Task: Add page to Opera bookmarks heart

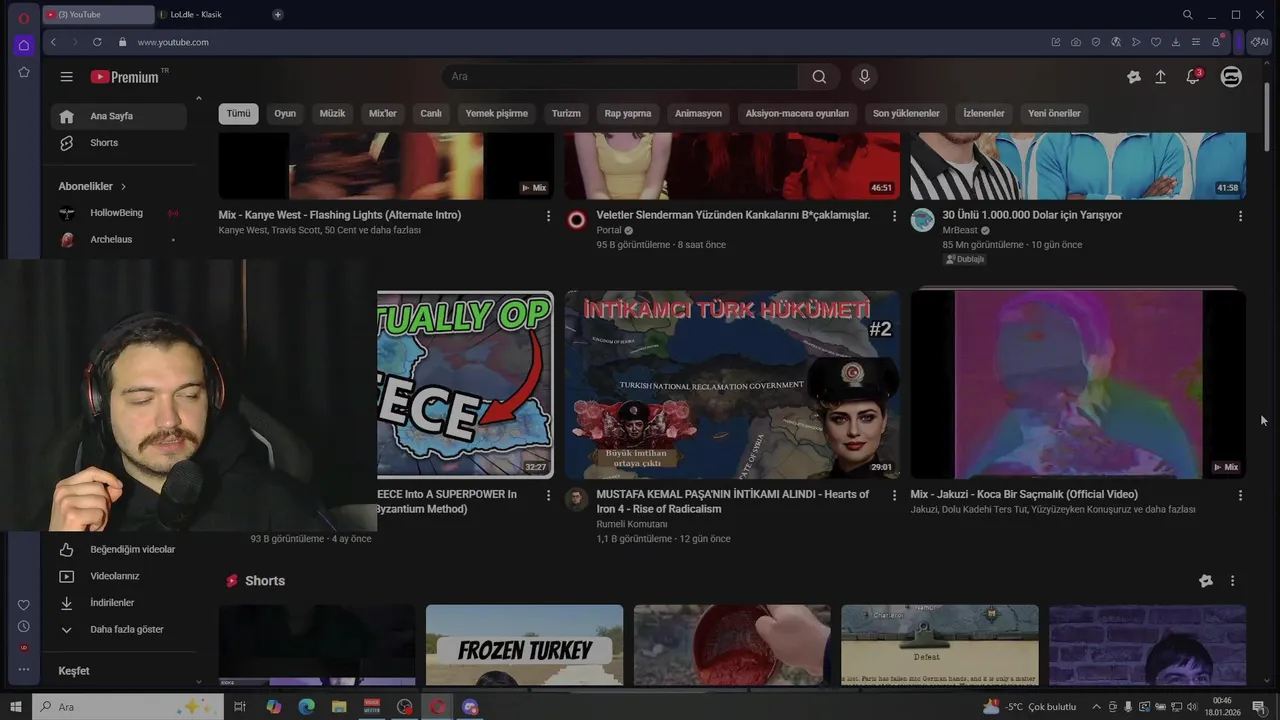Action: coord(1156,42)
